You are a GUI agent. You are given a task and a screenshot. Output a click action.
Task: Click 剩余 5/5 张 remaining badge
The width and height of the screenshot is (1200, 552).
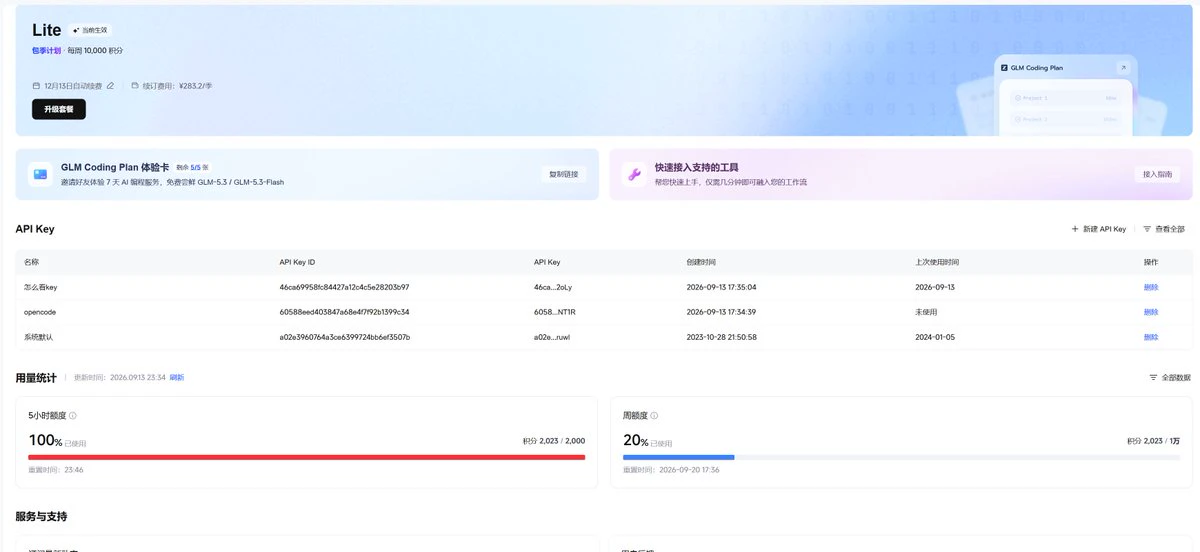click(x=193, y=167)
